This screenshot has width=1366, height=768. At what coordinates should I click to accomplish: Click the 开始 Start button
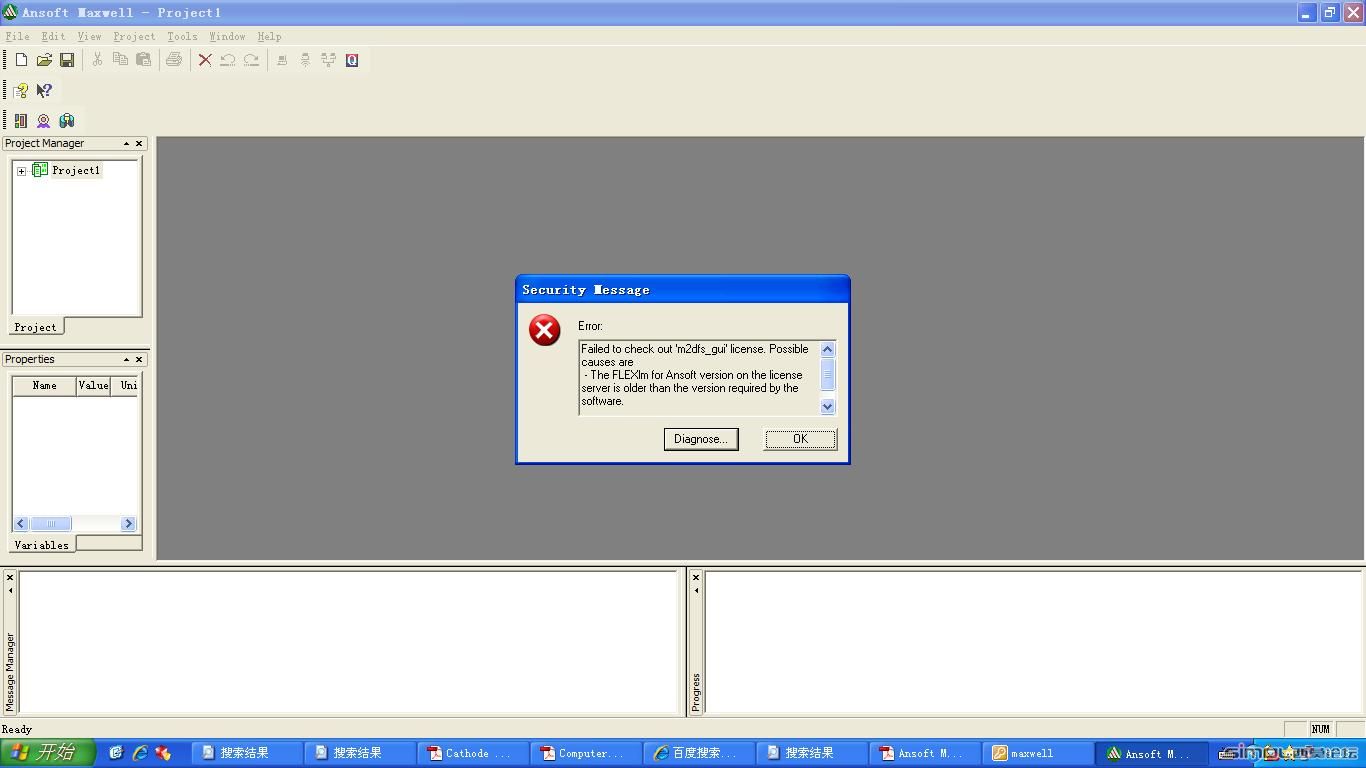pyautogui.click(x=48, y=753)
